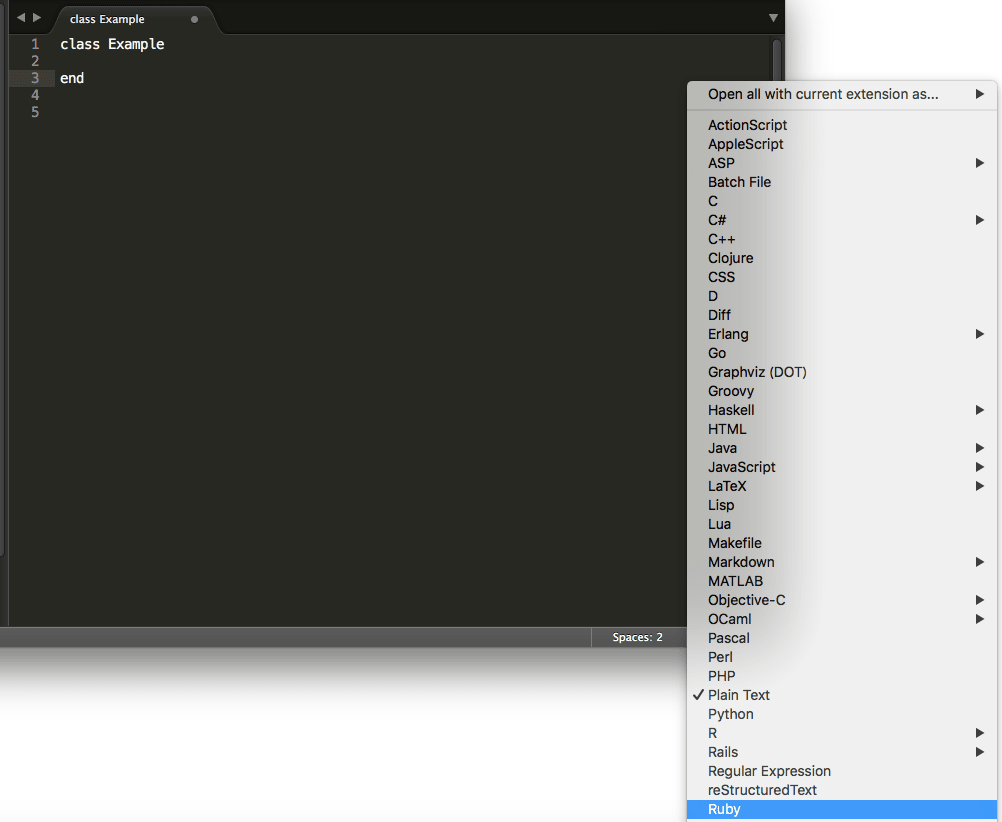Pick C++ from syntax list

coord(842,239)
